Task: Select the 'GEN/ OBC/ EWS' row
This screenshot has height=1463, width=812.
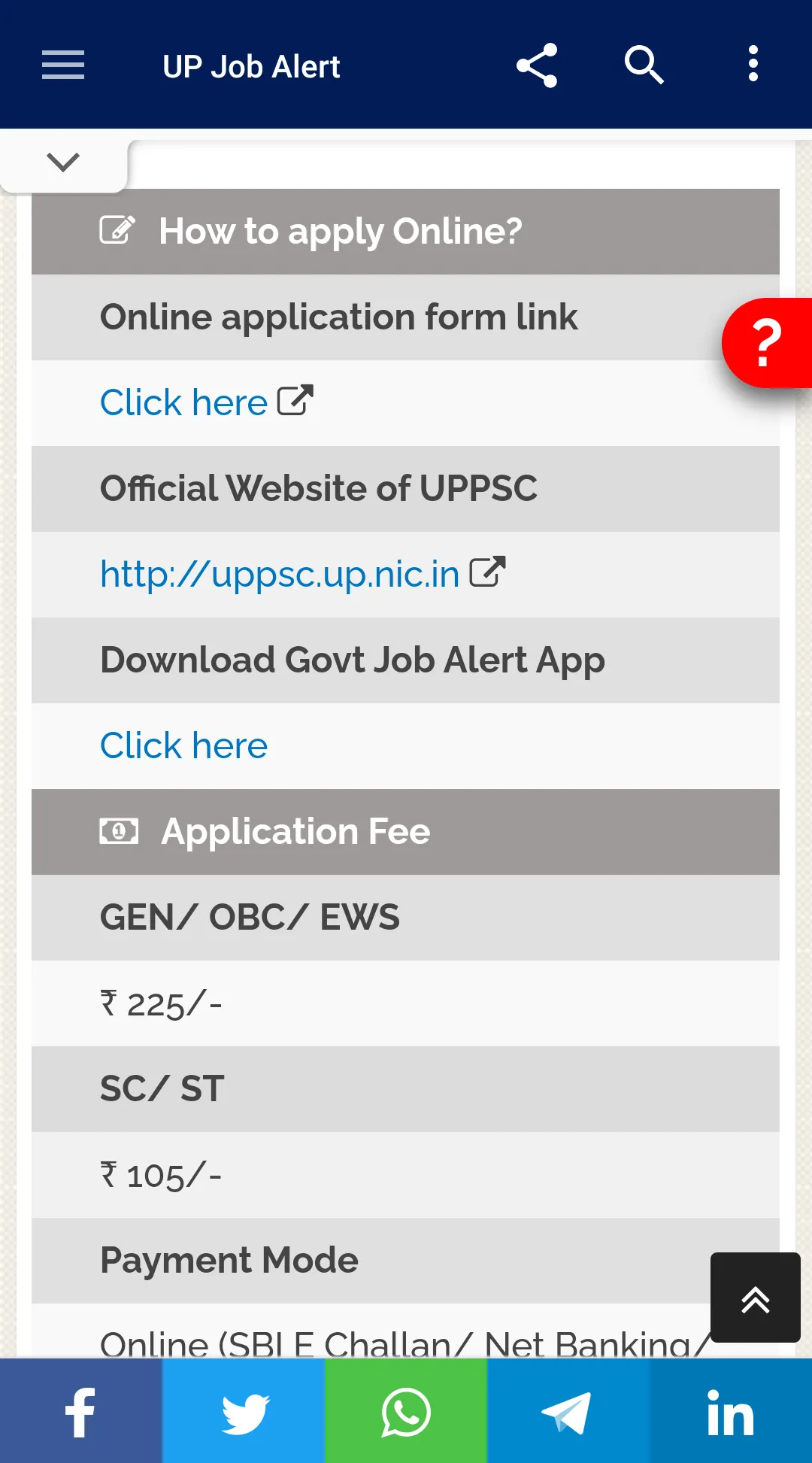Action: (405, 918)
